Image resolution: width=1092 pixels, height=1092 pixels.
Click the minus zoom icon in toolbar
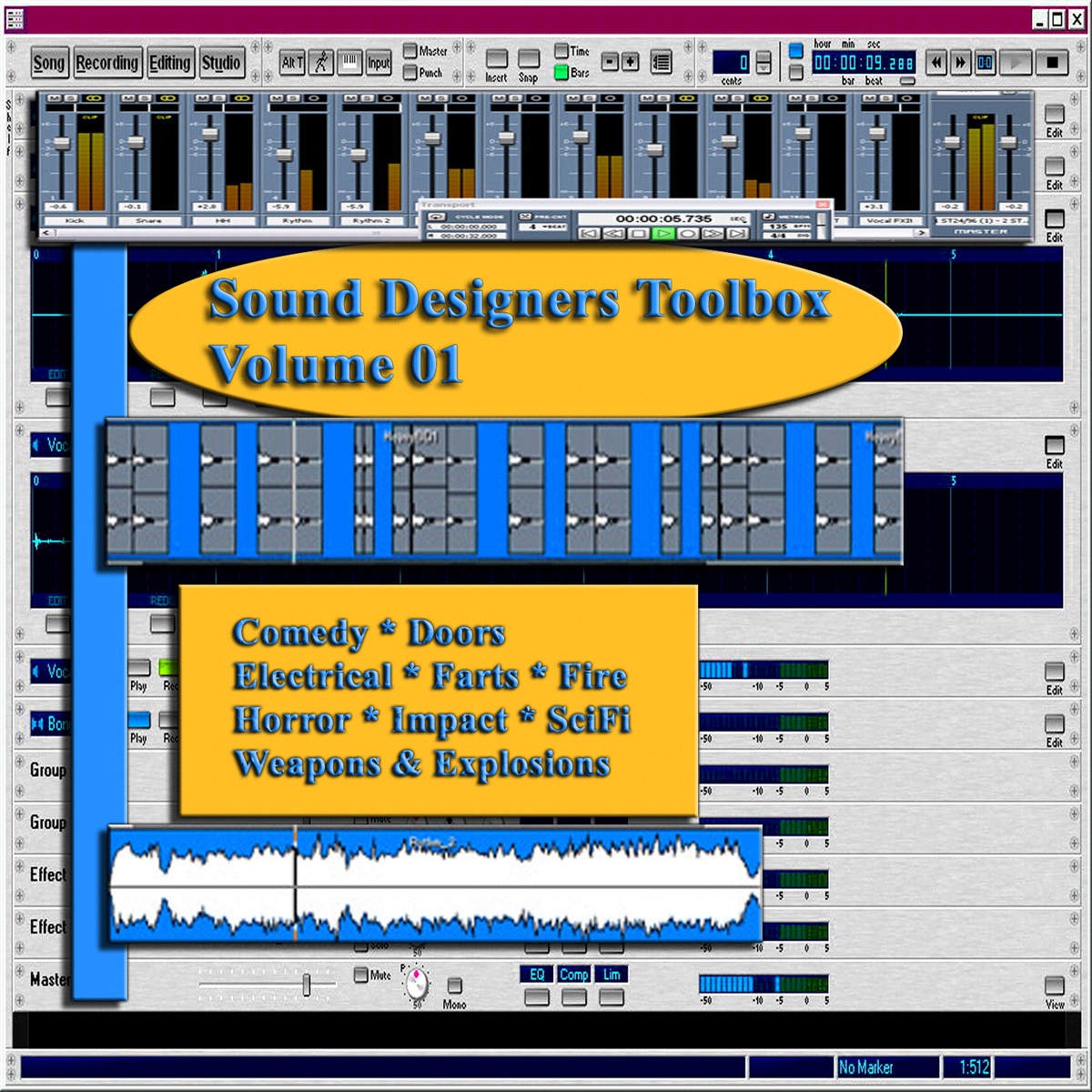click(610, 62)
